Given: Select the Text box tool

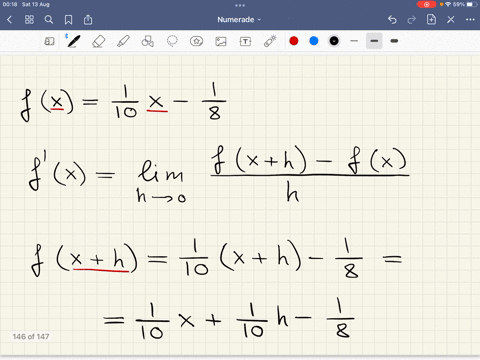Looking at the screenshot, I should tap(245, 41).
